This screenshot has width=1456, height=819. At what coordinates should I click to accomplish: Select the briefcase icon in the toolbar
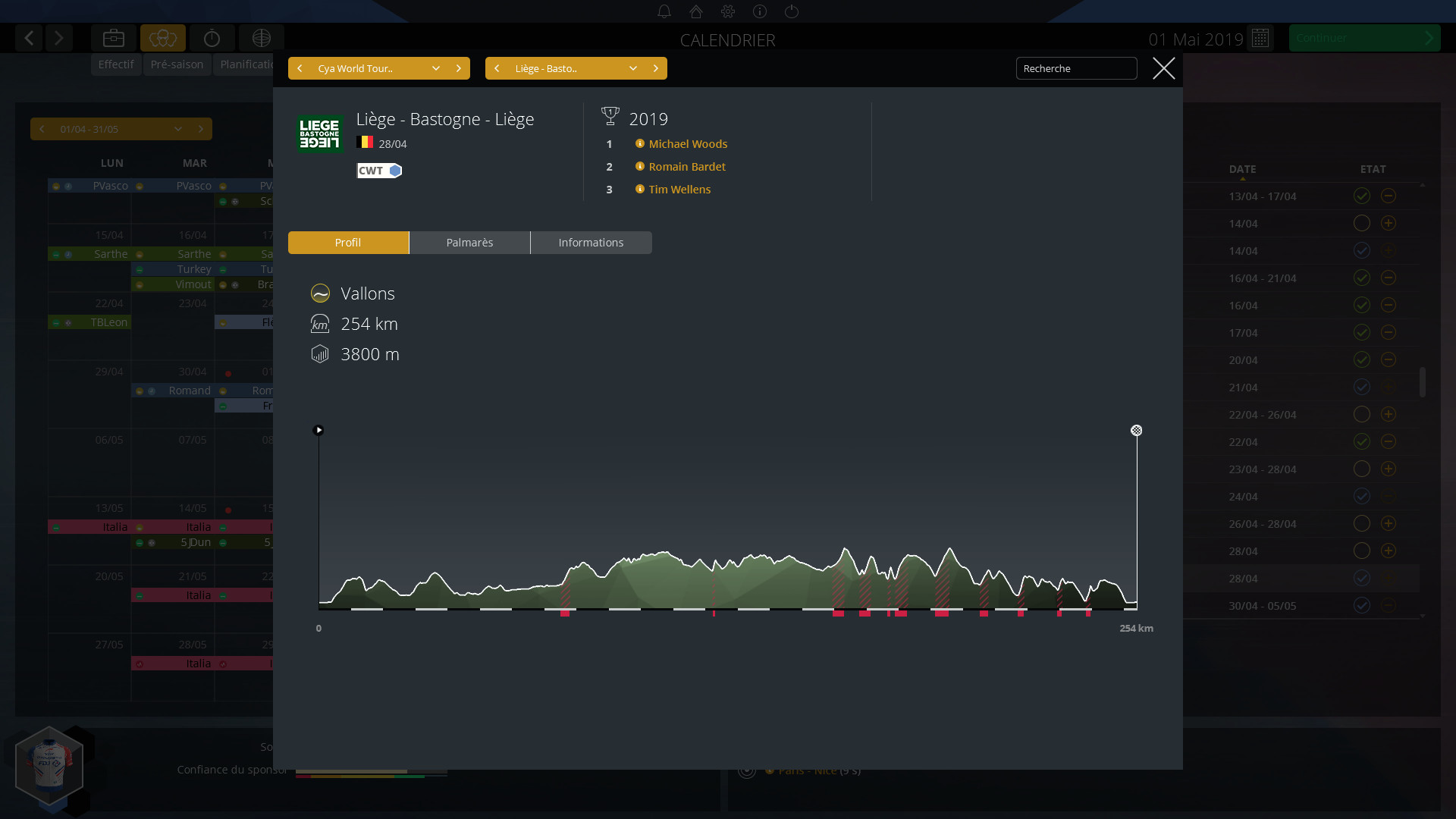tap(113, 38)
